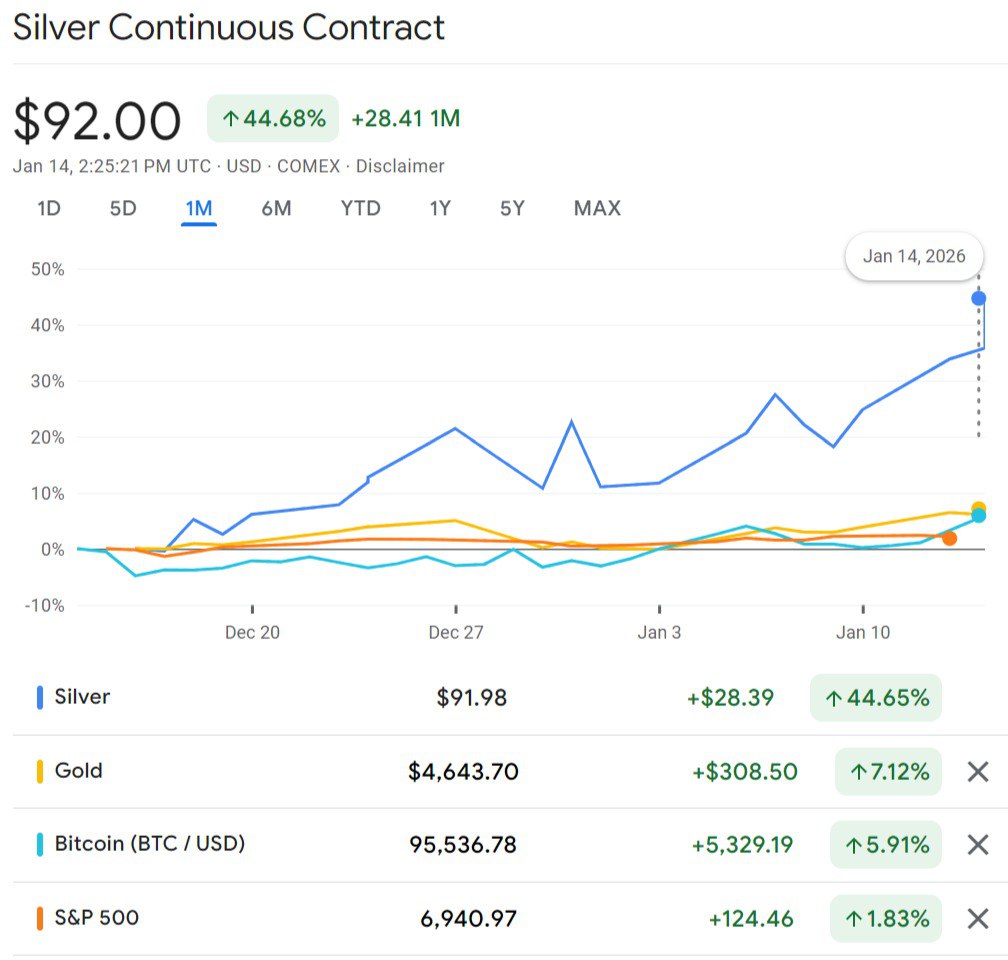Screen dimensions: 1008x960
Task: Open the Disclaimer link
Action: click(400, 166)
